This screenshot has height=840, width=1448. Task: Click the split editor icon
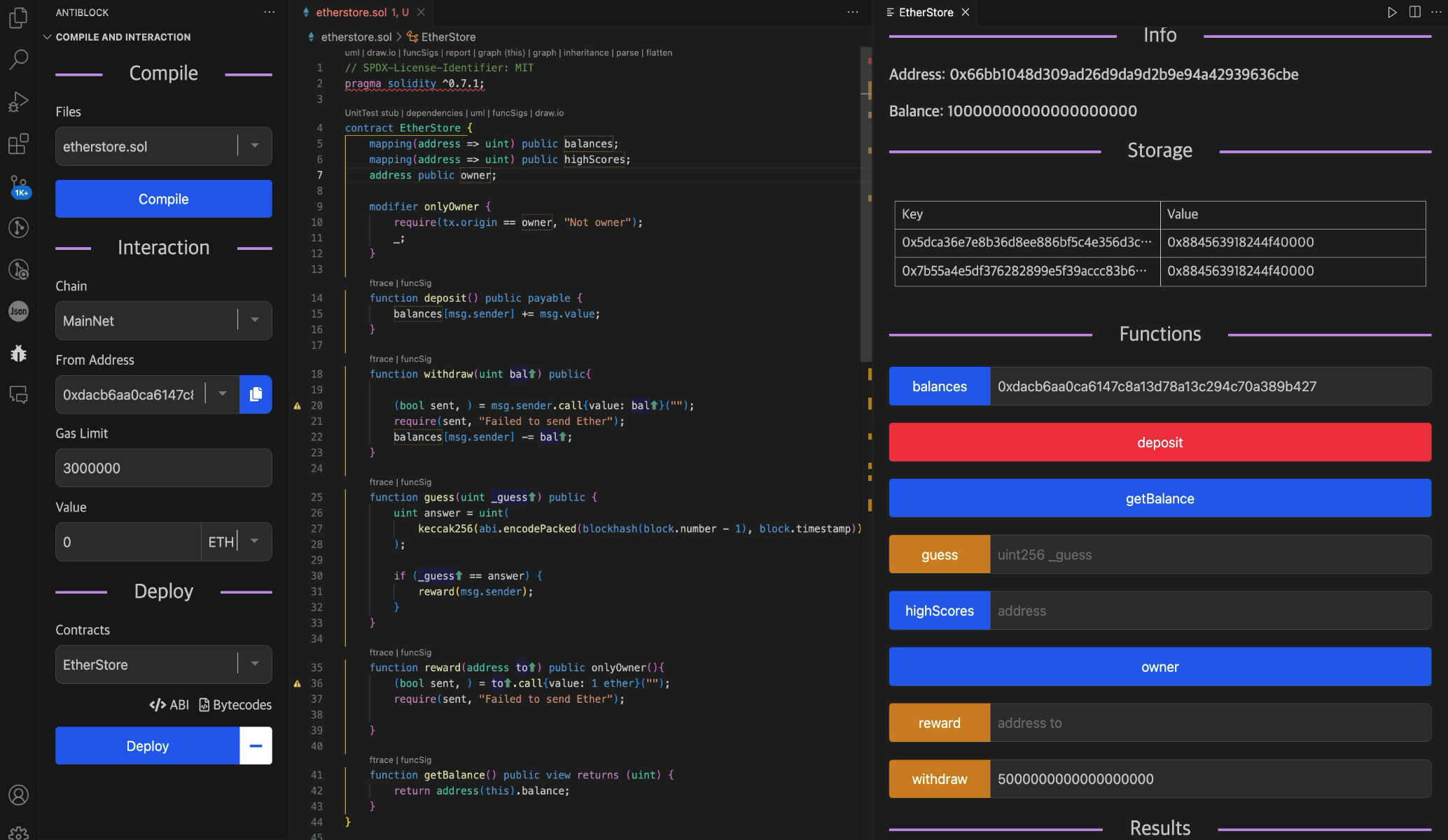[x=1414, y=12]
